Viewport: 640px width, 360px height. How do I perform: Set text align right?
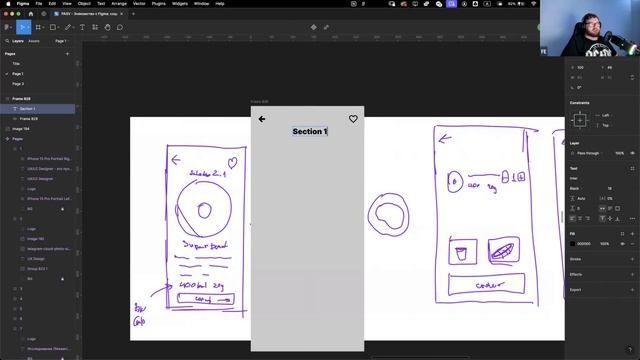pos(587,219)
